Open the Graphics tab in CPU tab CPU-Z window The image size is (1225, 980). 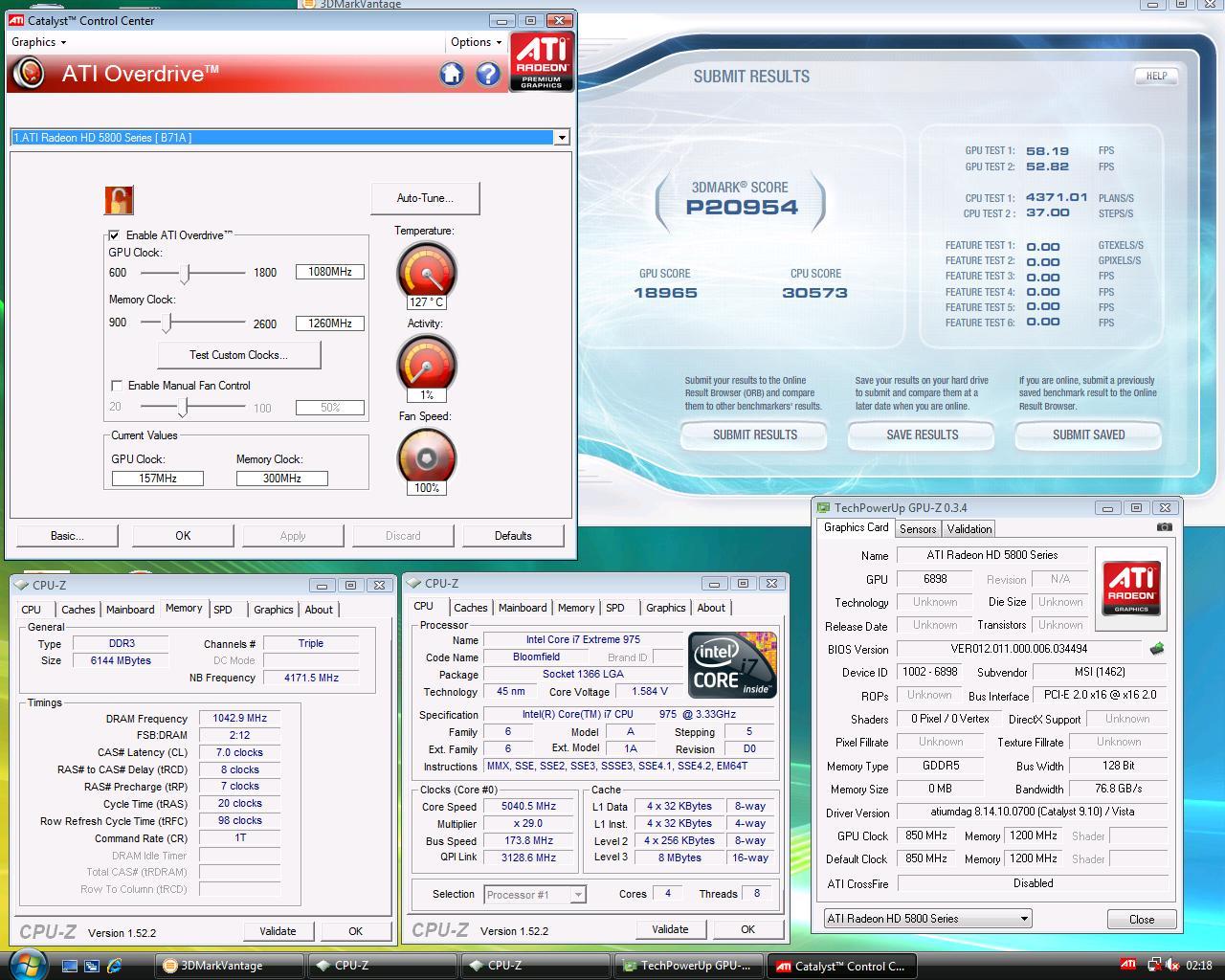click(x=666, y=608)
